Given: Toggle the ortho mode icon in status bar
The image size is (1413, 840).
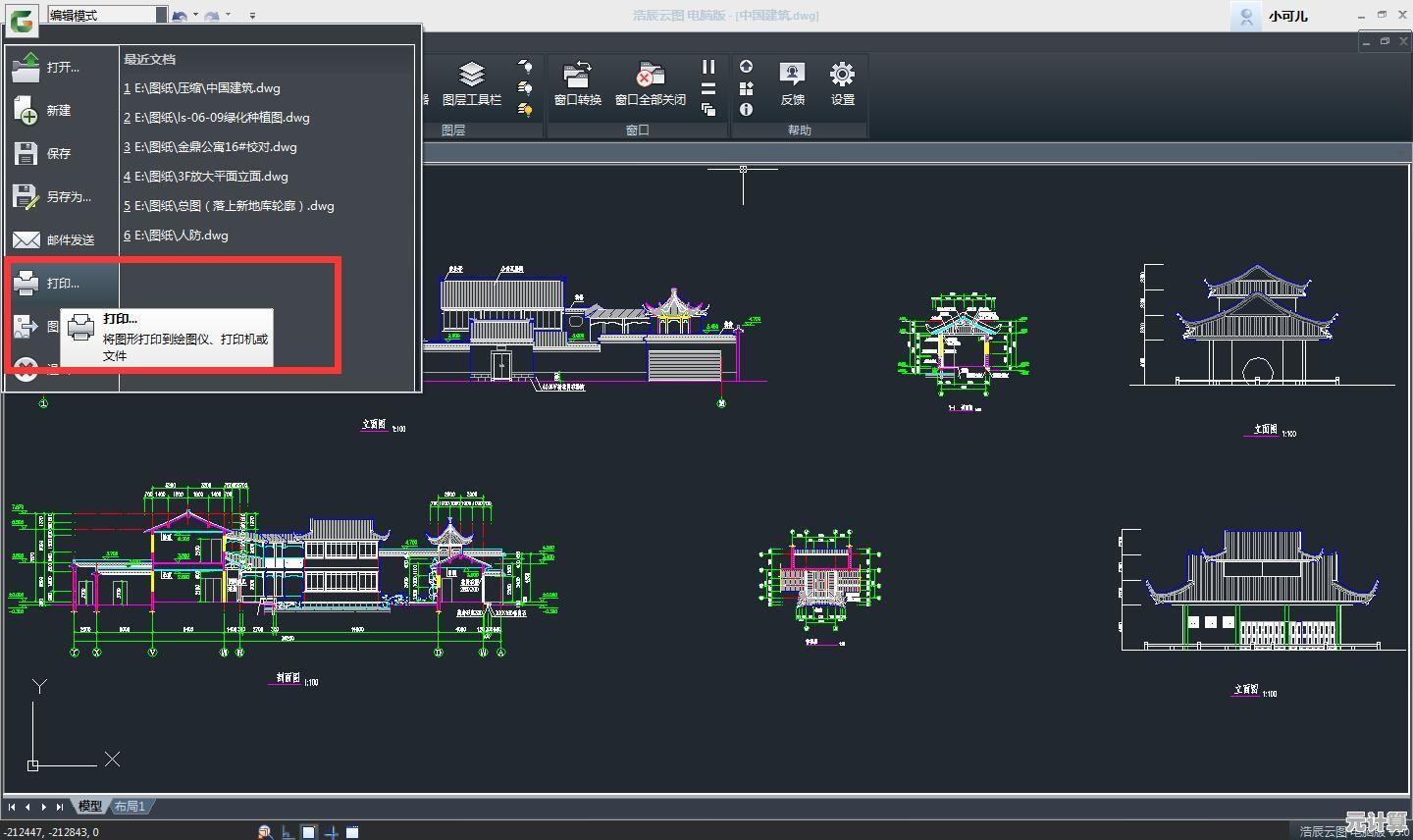Looking at the screenshot, I should pyautogui.click(x=288, y=832).
